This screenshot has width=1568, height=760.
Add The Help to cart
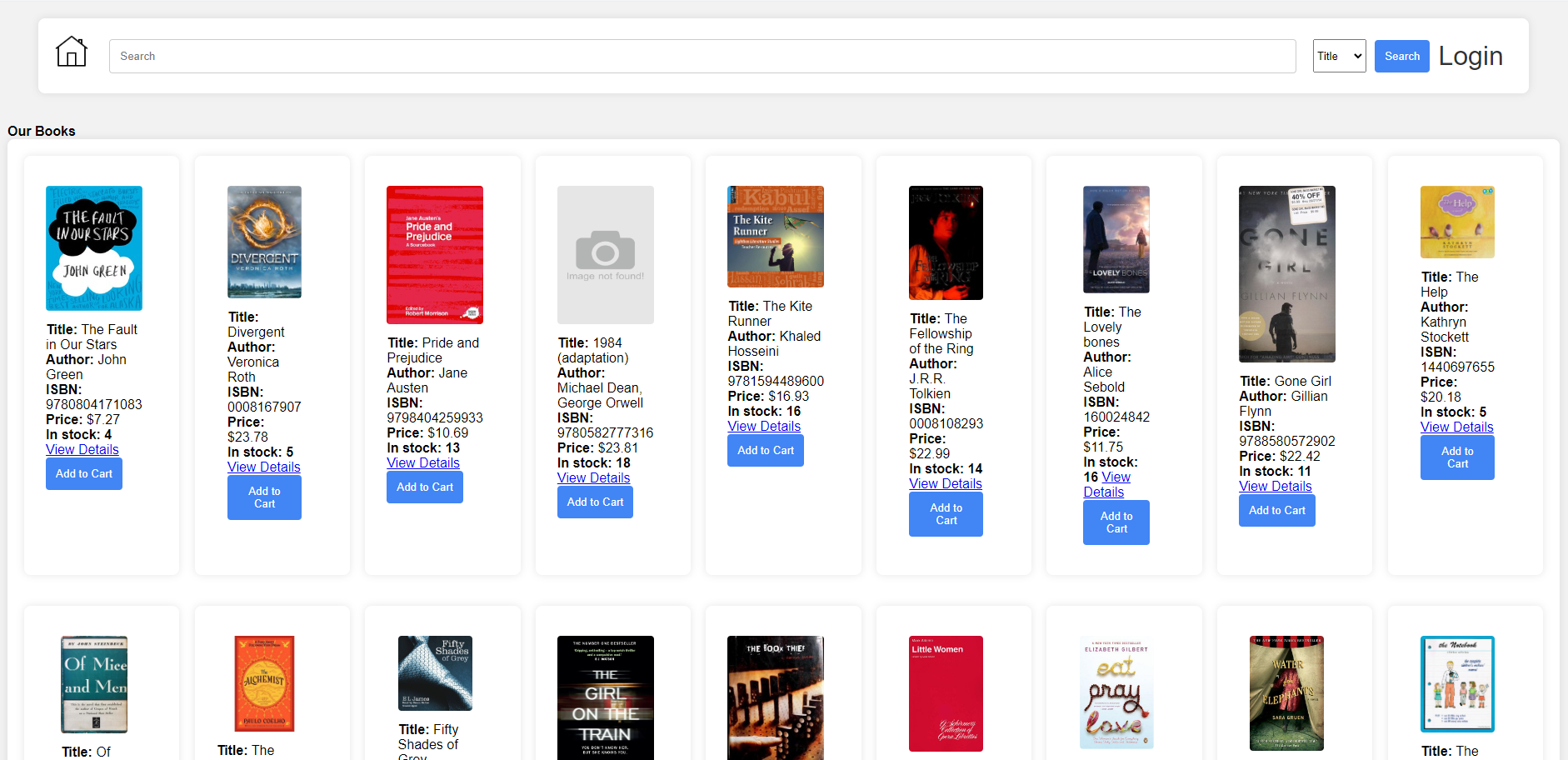(x=1457, y=457)
